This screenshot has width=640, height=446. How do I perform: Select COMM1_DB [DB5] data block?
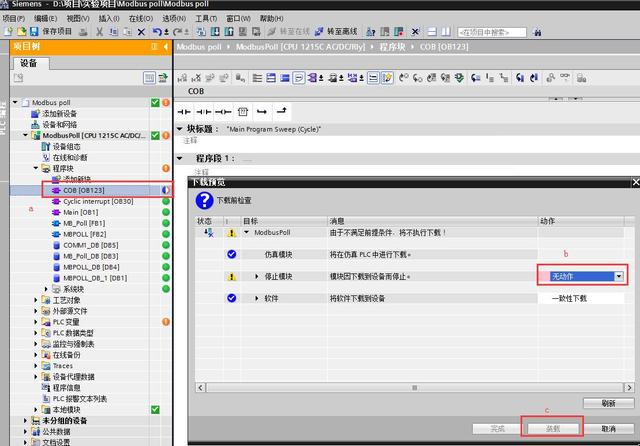tap(91, 245)
